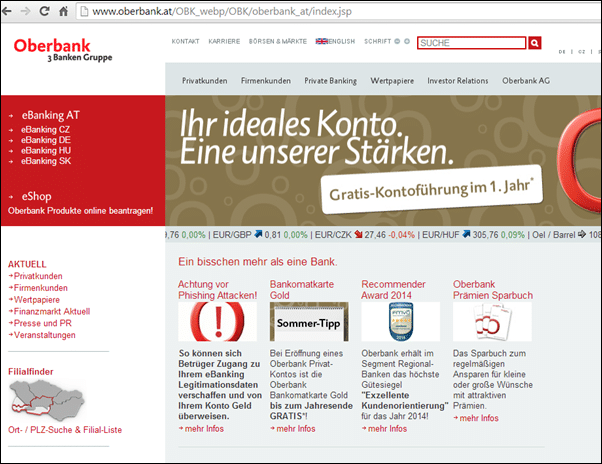Go to the browser home icon
Screen dimensions: 602x464
point(63,11)
